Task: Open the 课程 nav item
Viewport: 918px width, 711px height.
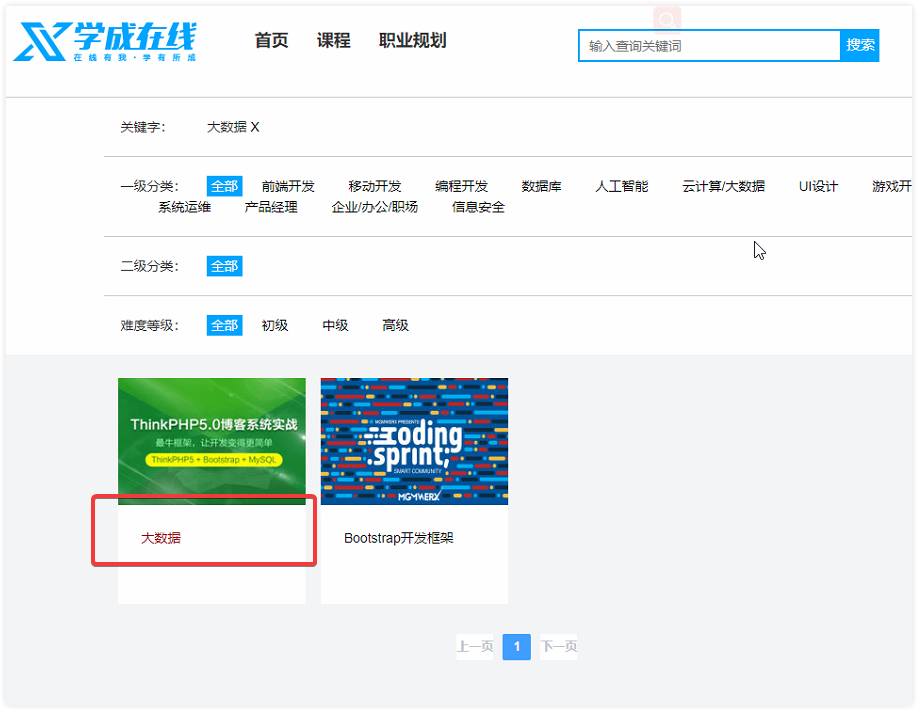Action: click(334, 40)
